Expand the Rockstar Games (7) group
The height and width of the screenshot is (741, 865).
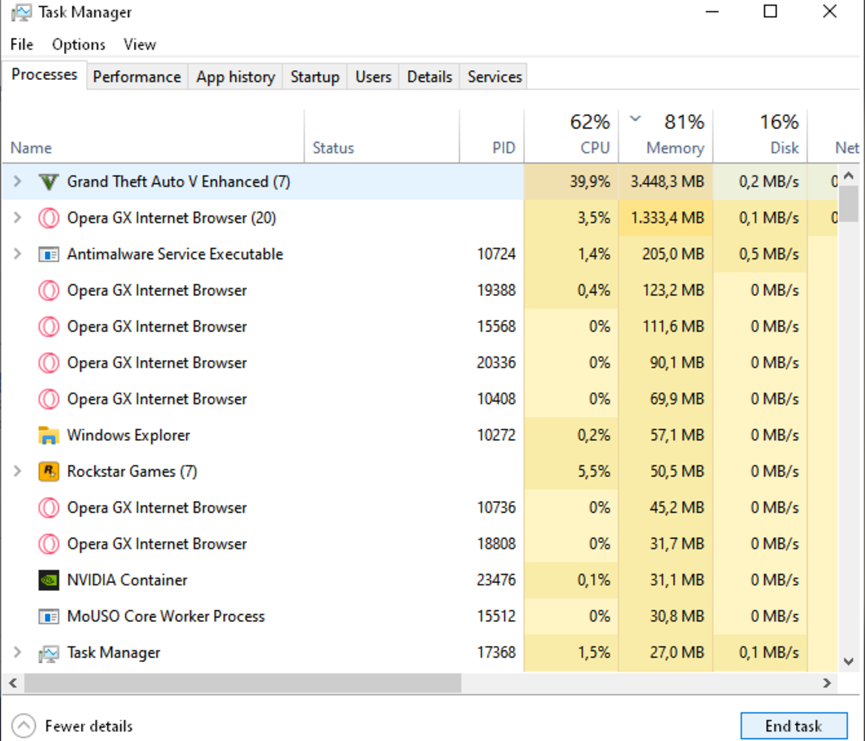[18, 472]
